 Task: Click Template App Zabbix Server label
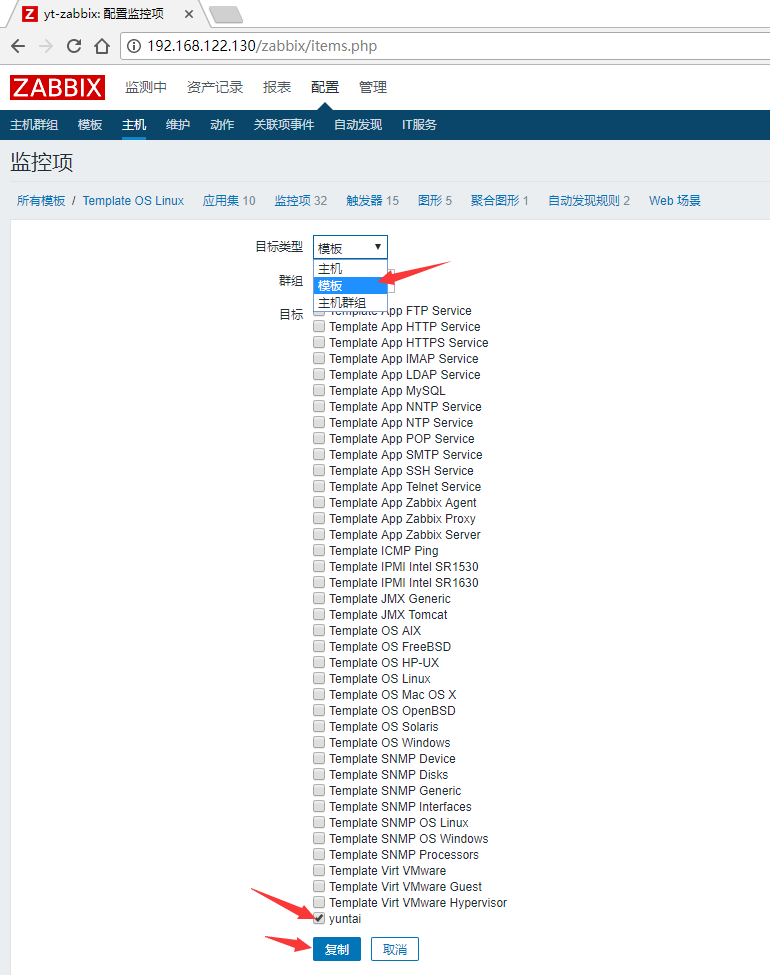point(405,535)
